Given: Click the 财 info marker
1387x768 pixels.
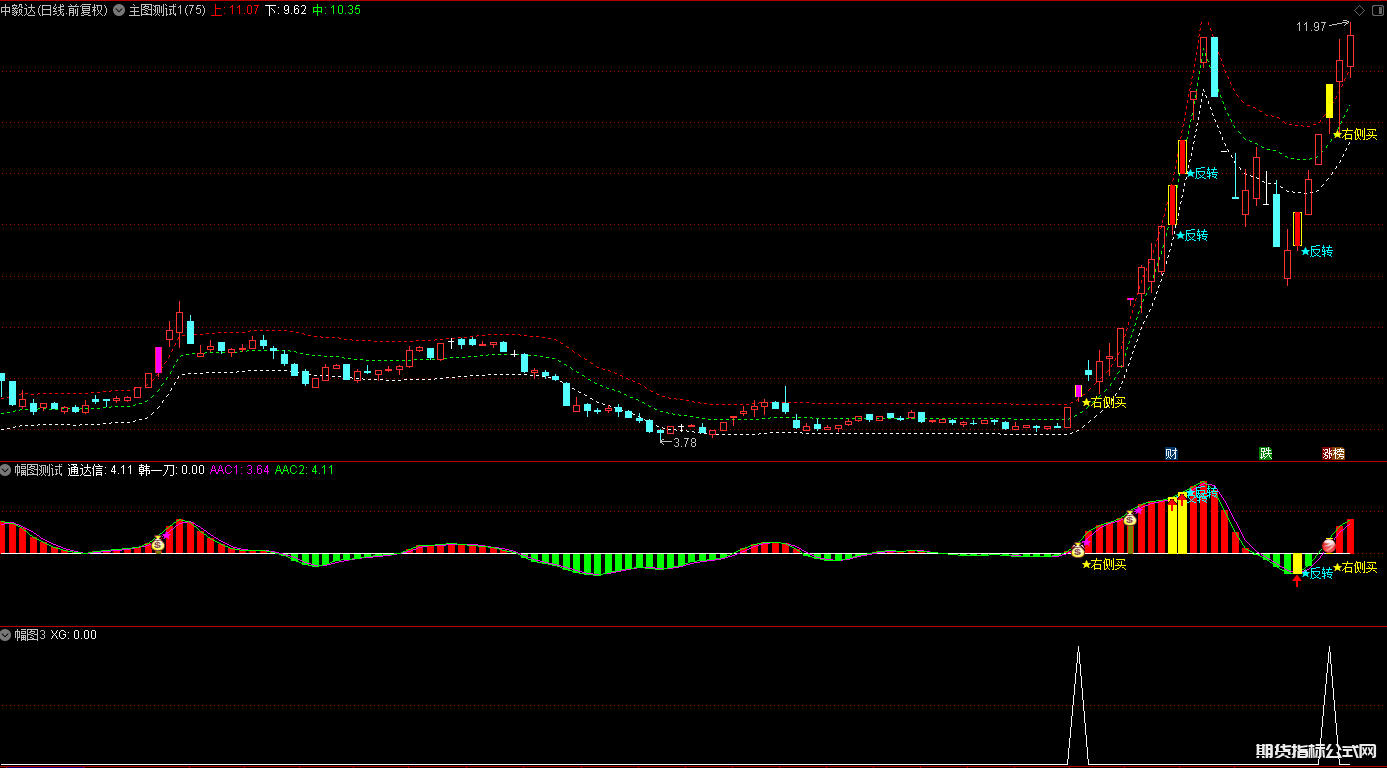Looking at the screenshot, I should click(x=1171, y=453).
